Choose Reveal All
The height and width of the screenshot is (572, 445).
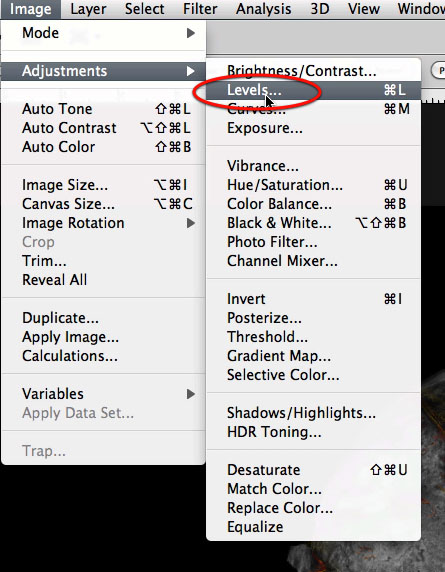tap(104, 280)
